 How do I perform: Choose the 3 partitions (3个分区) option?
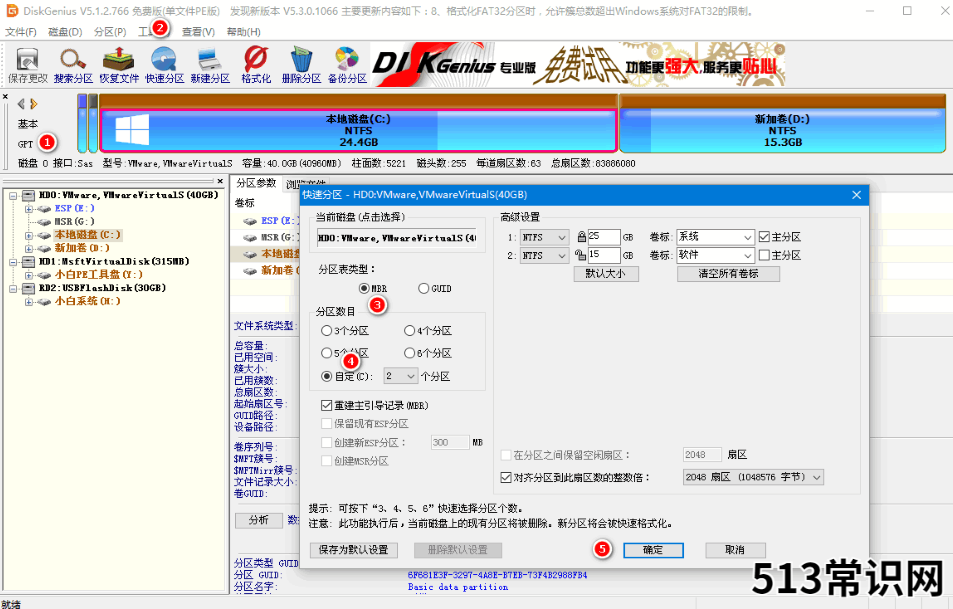pos(326,331)
